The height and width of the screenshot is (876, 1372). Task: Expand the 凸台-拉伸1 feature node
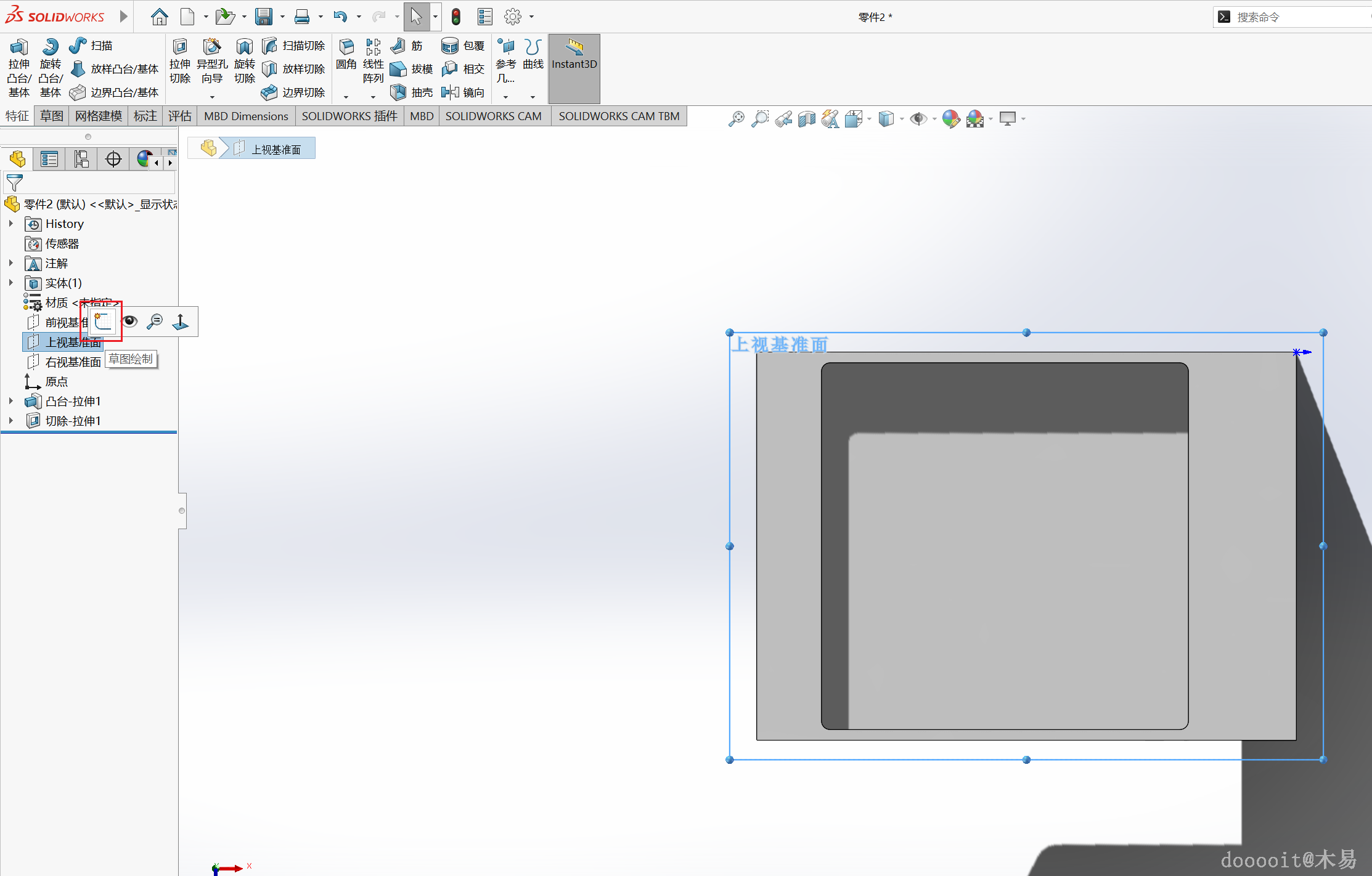pos(11,401)
